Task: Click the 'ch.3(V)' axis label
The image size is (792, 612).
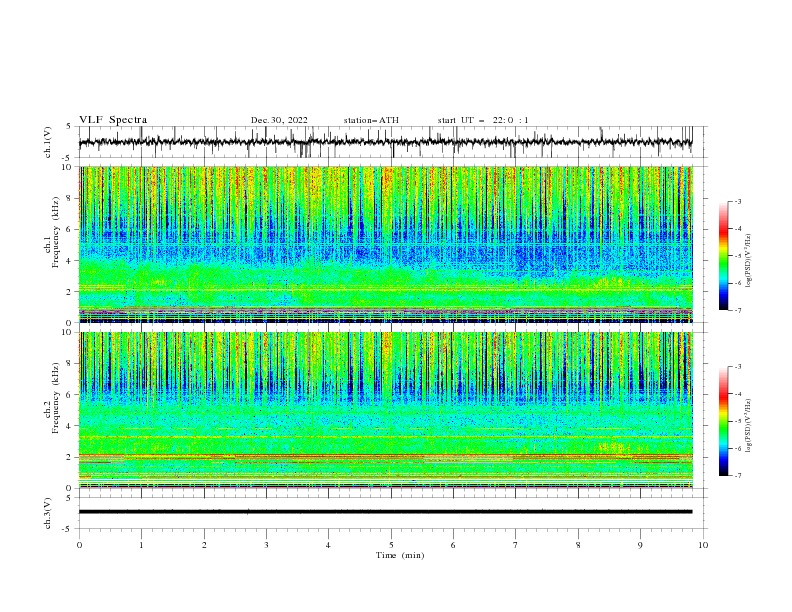Action: (x=48, y=513)
